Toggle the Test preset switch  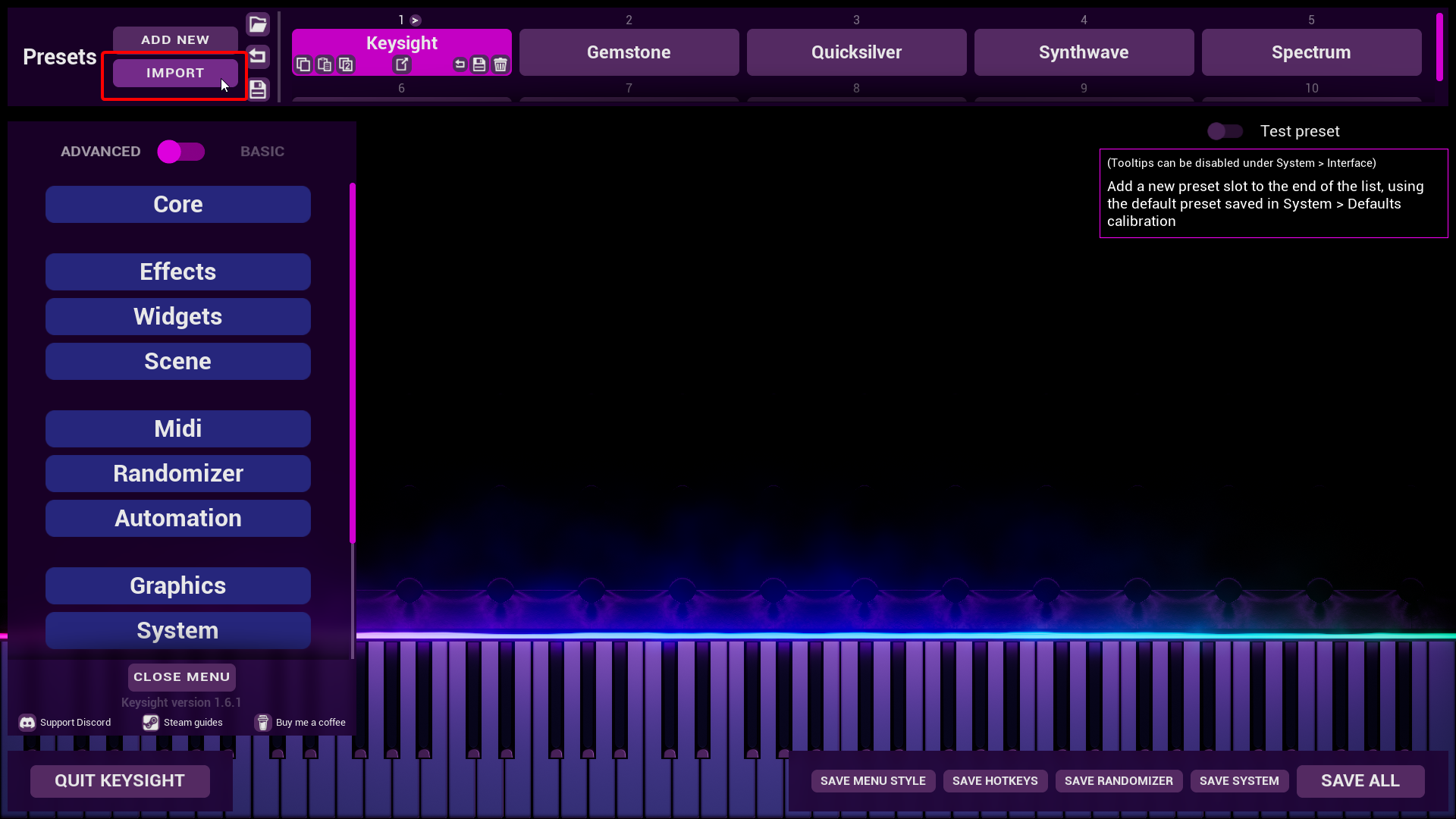click(x=1225, y=131)
